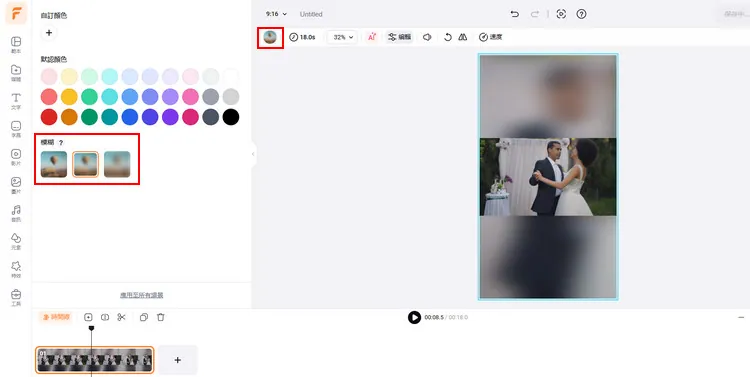Click the AI tools icon
The height and width of the screenshot is (377, 750).
372,37
